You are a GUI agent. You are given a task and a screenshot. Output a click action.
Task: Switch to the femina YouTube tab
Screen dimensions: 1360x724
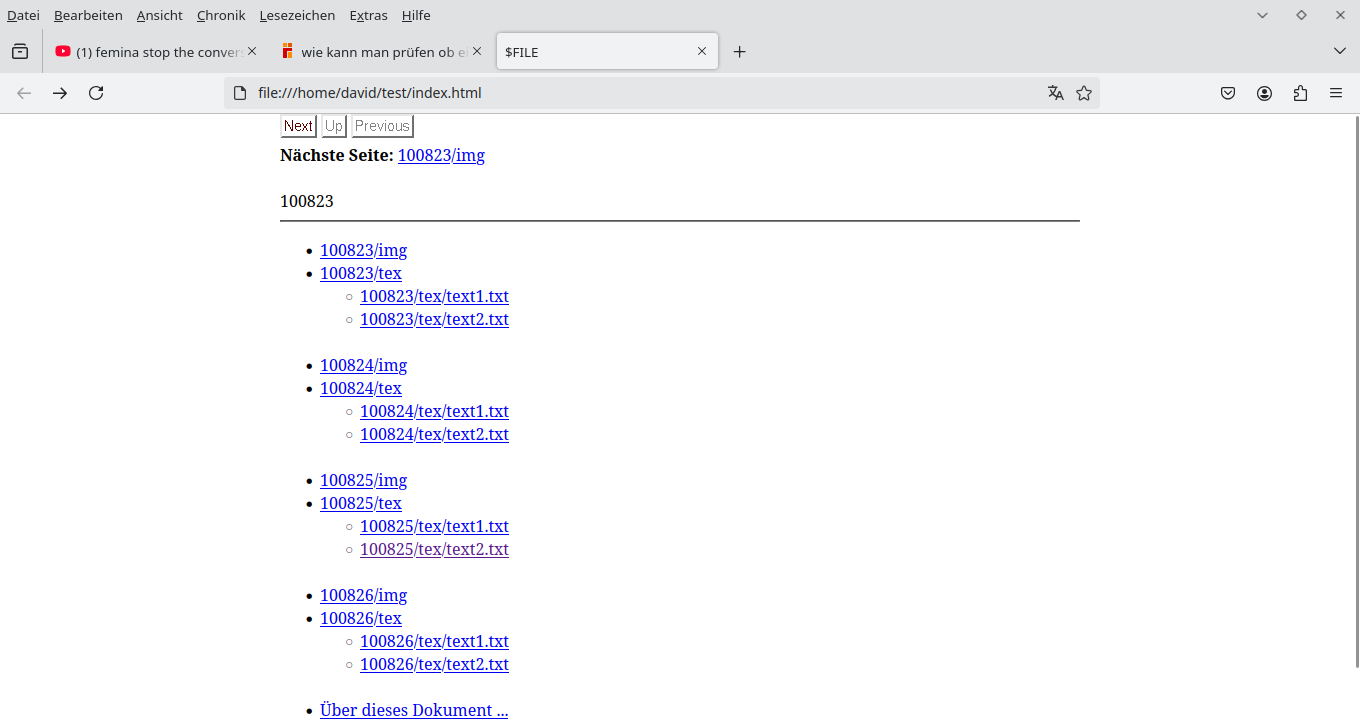click(x=150, y=52)
